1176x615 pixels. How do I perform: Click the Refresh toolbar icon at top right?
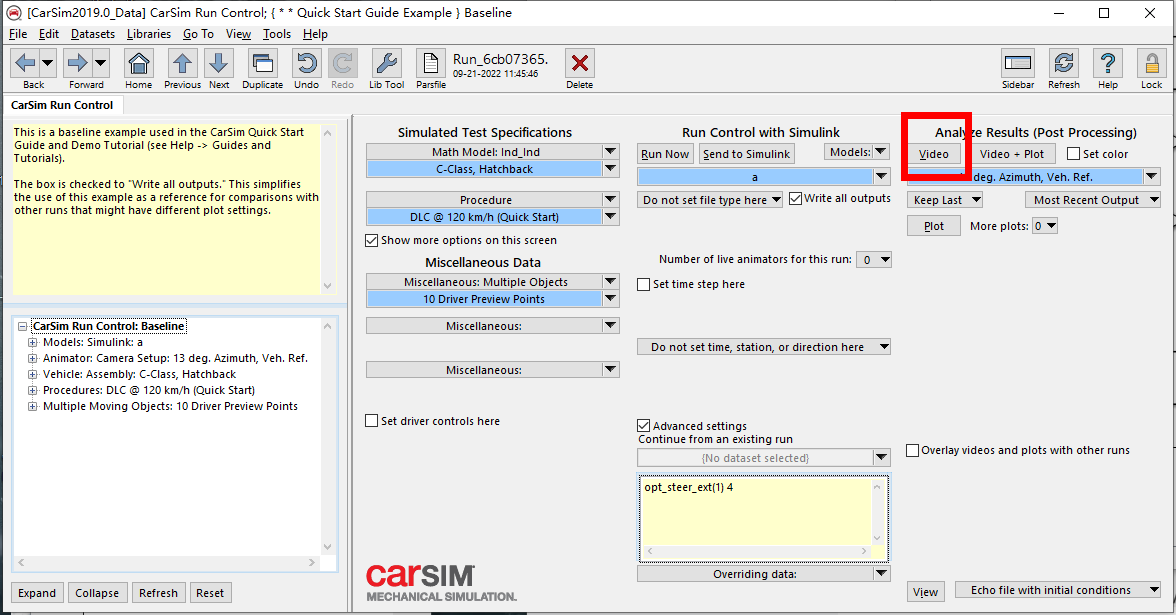1064,63
